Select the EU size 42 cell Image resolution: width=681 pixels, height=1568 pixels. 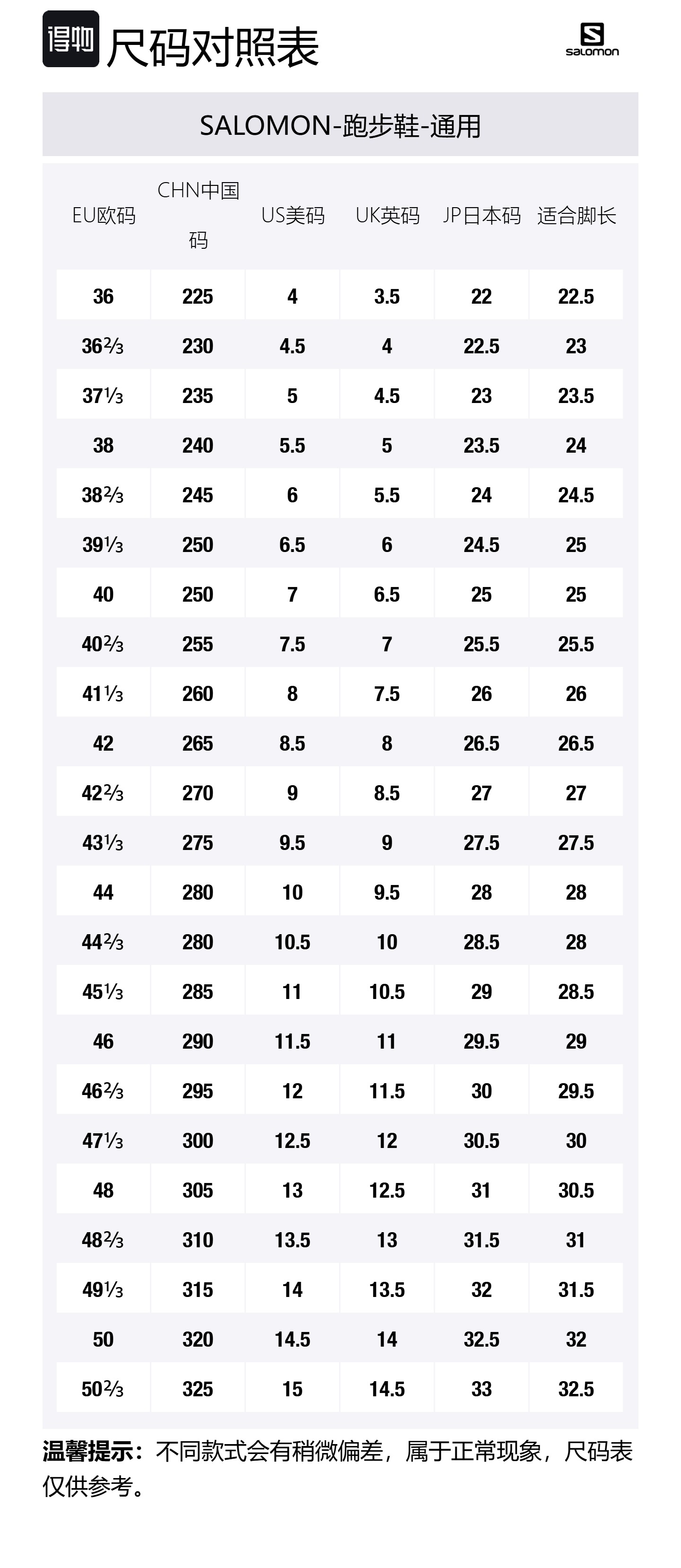tap(103, 743)
